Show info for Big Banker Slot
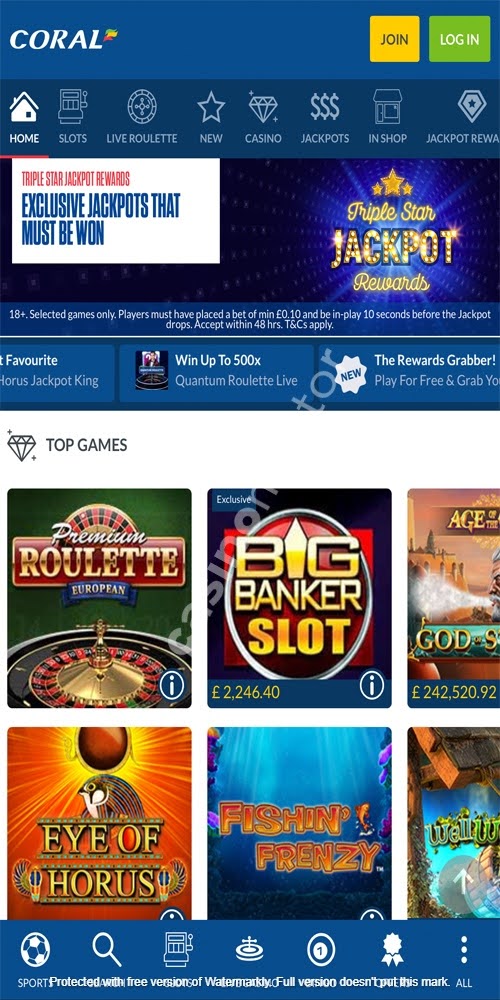The height and width of the screenshot is (1000, 500). [372, 686]
